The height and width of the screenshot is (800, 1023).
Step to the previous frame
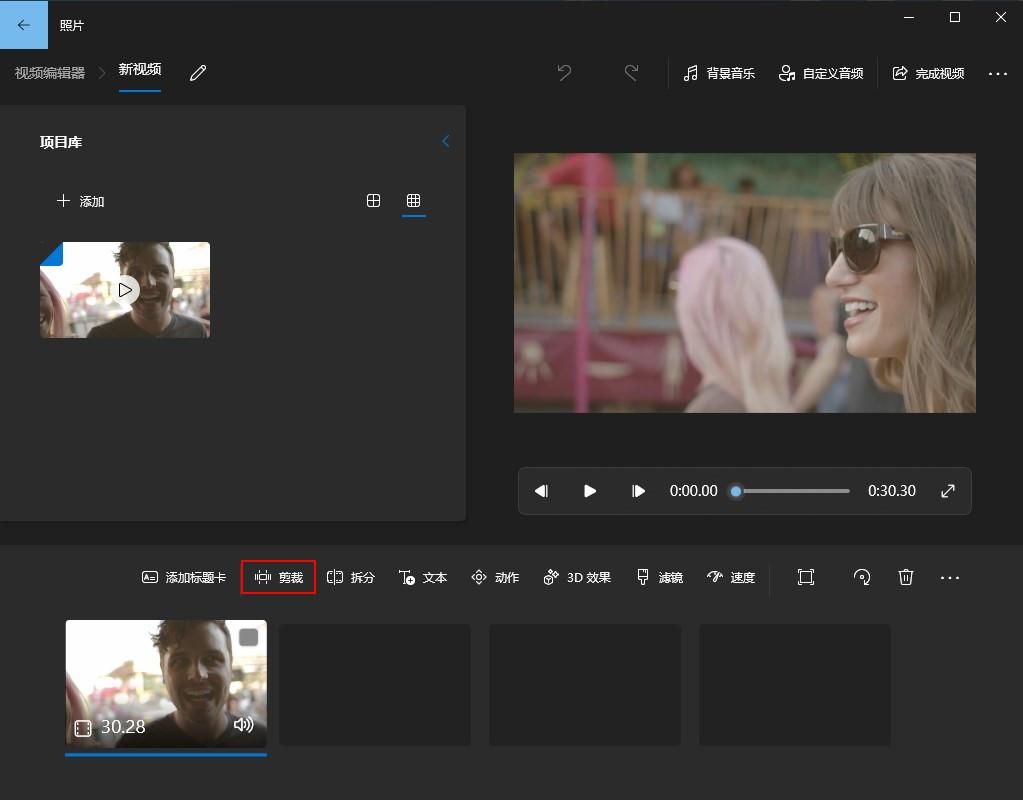click(x=542, y=491)
